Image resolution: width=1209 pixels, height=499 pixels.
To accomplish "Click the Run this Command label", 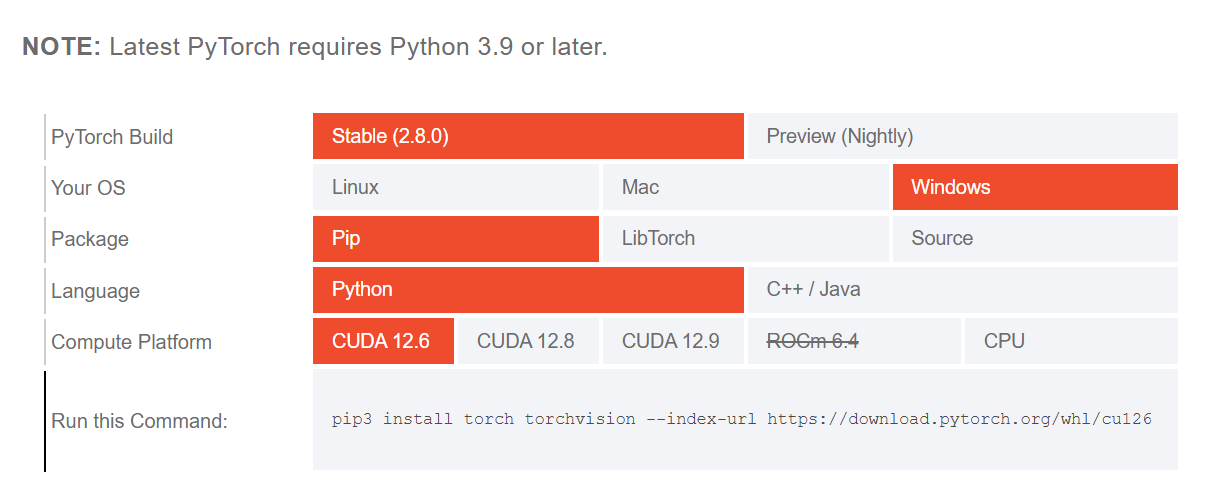I will coord(139,421).
